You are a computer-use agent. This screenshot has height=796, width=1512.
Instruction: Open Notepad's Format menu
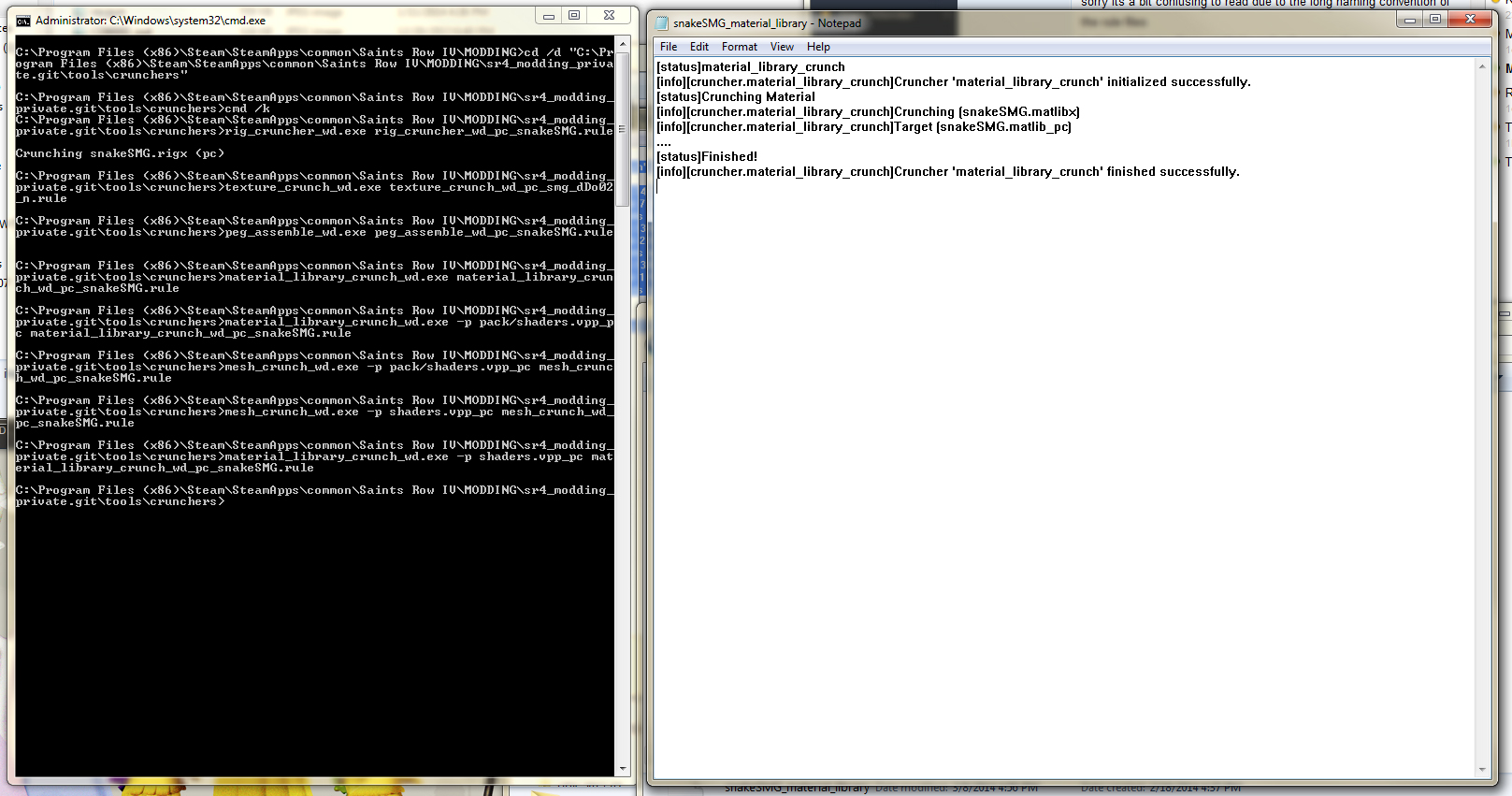[740, 47]
